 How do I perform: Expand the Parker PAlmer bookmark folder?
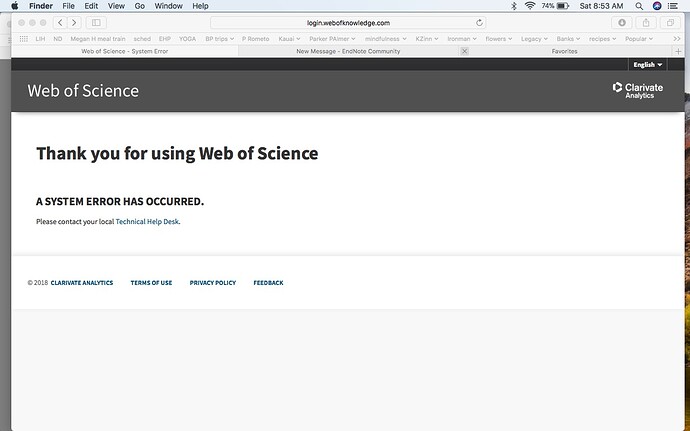click(332, 39)
